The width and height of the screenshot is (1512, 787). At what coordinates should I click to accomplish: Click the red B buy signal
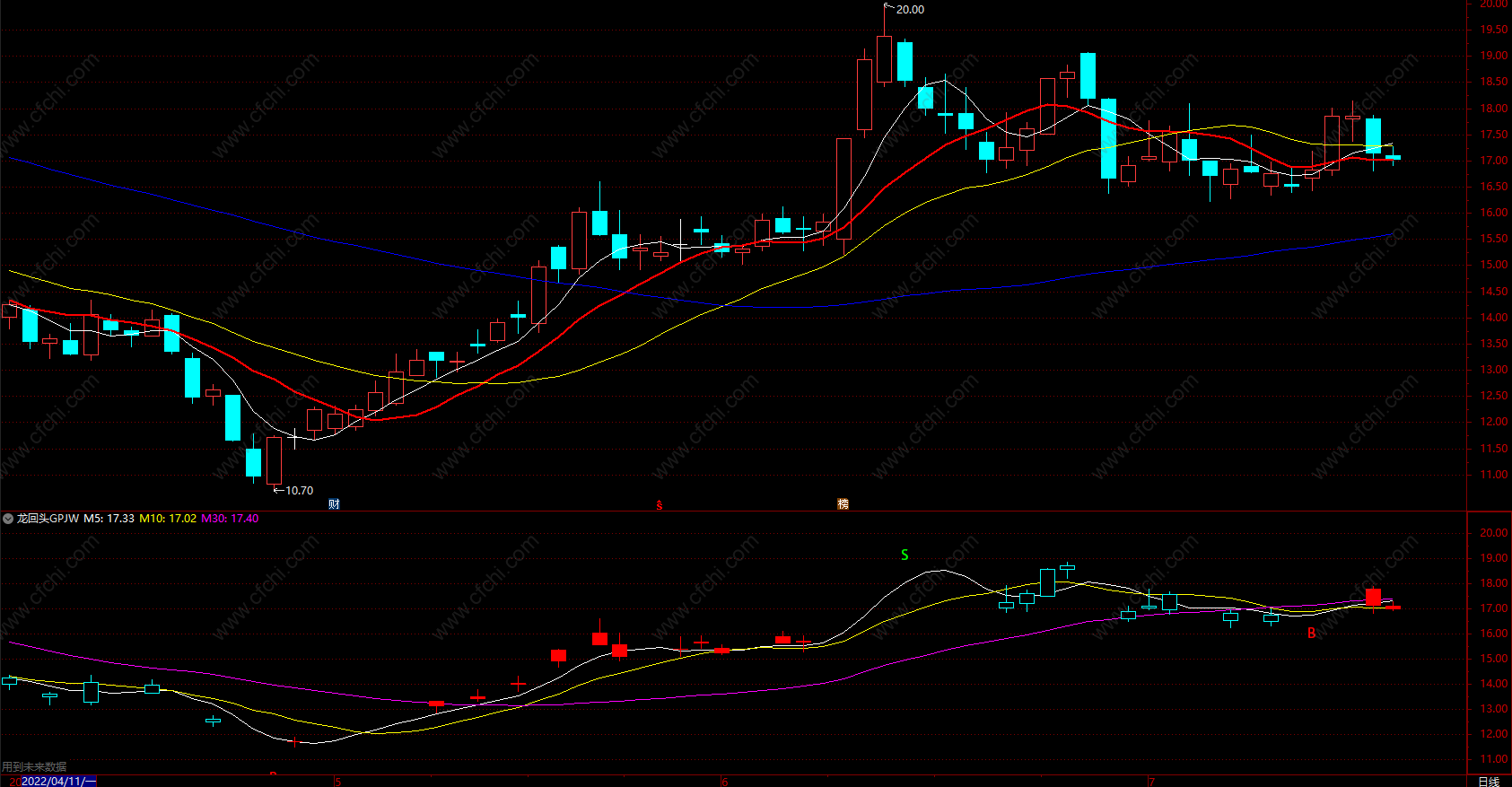[x=1311, y=634]
